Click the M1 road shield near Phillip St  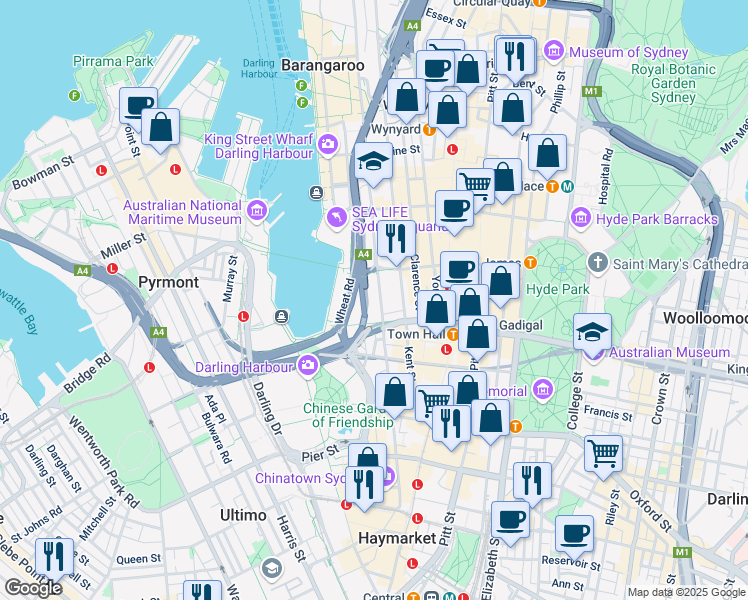591,91
